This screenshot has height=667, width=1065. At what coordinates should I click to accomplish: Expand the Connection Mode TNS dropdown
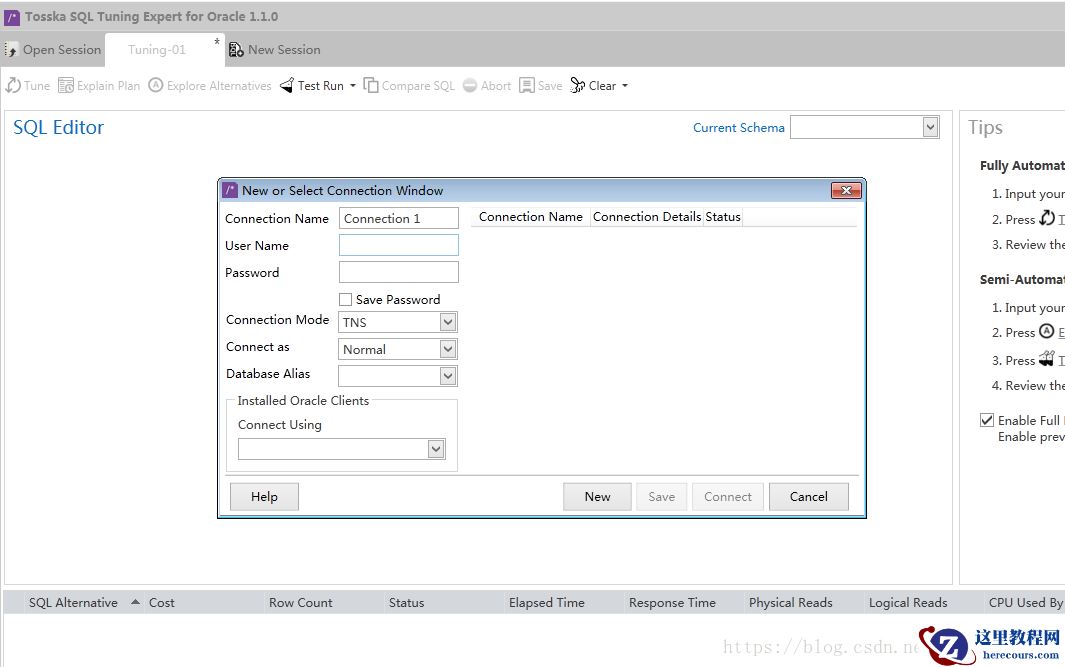448,322
